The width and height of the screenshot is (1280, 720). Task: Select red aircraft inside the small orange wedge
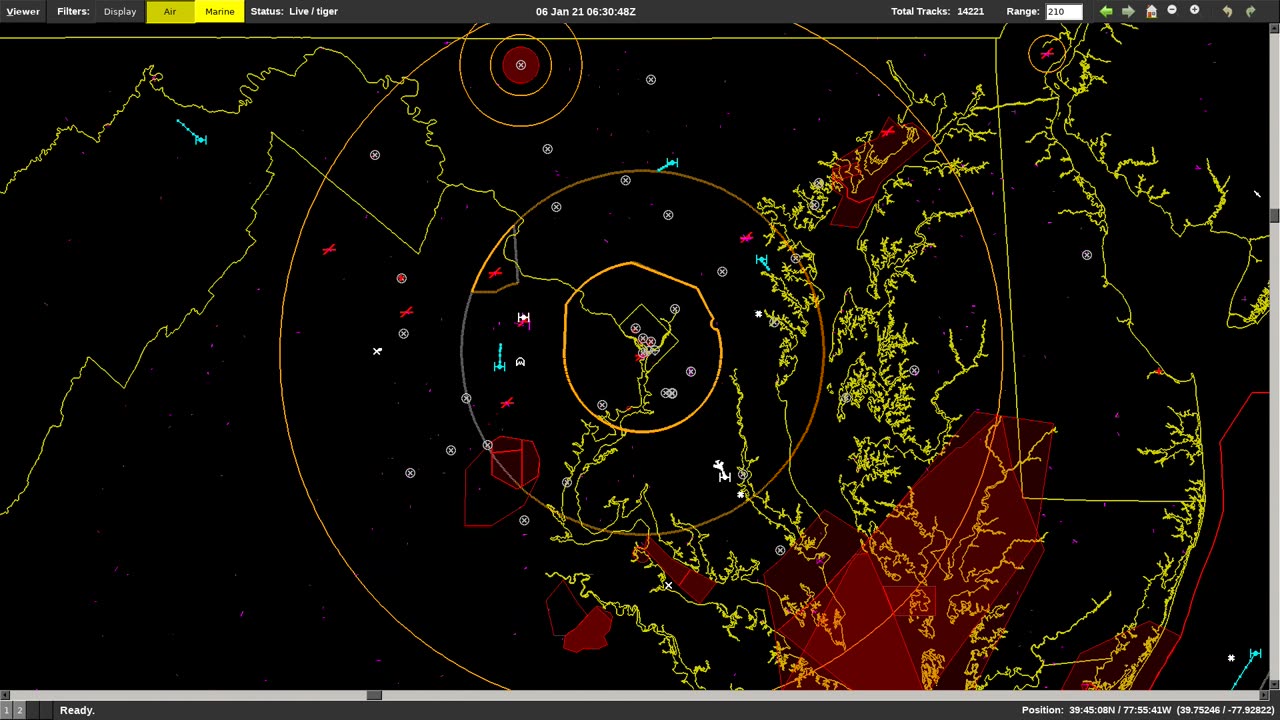click(495, 272)
